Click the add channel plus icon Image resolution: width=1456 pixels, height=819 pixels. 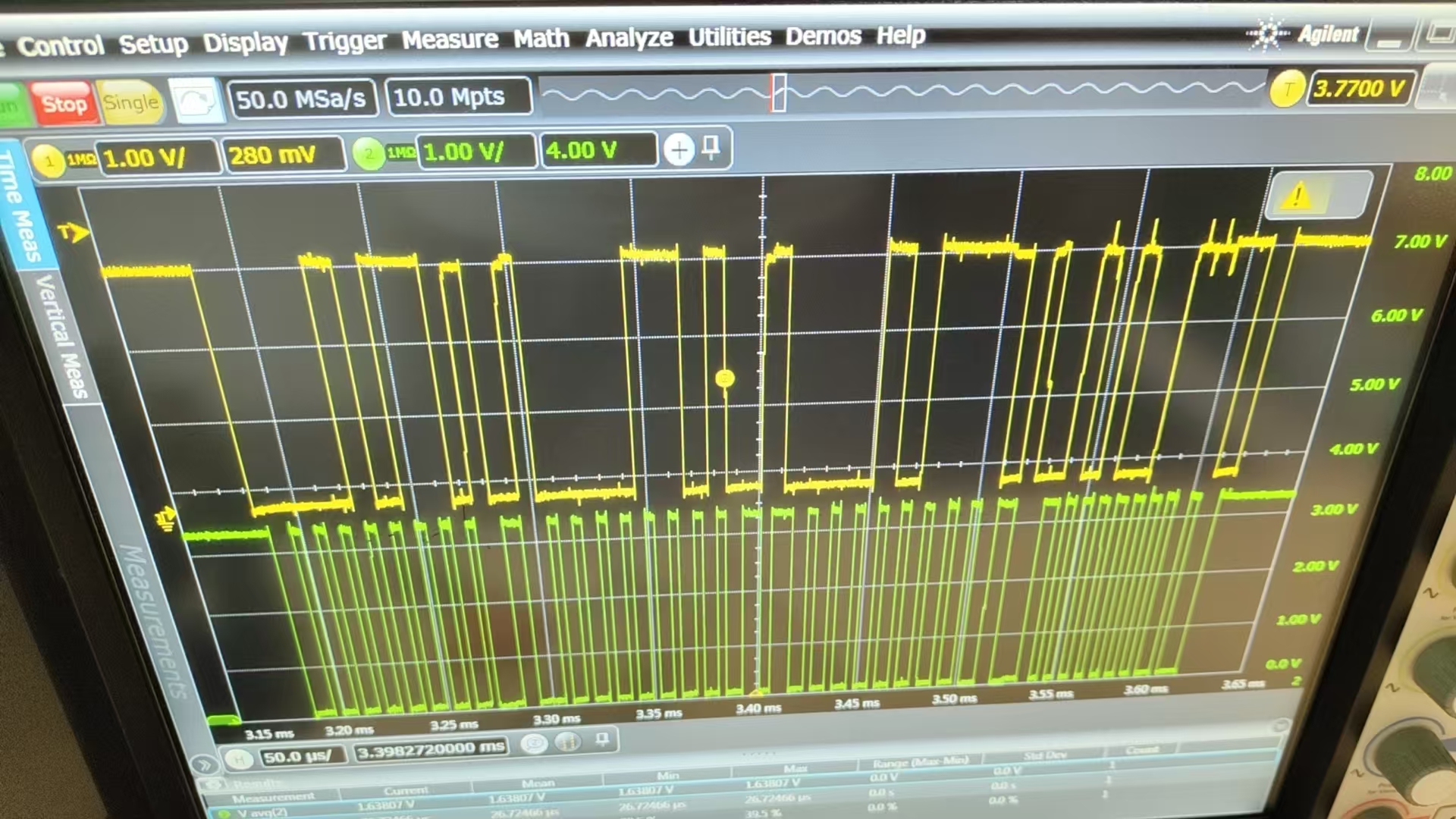coord(679,149)
